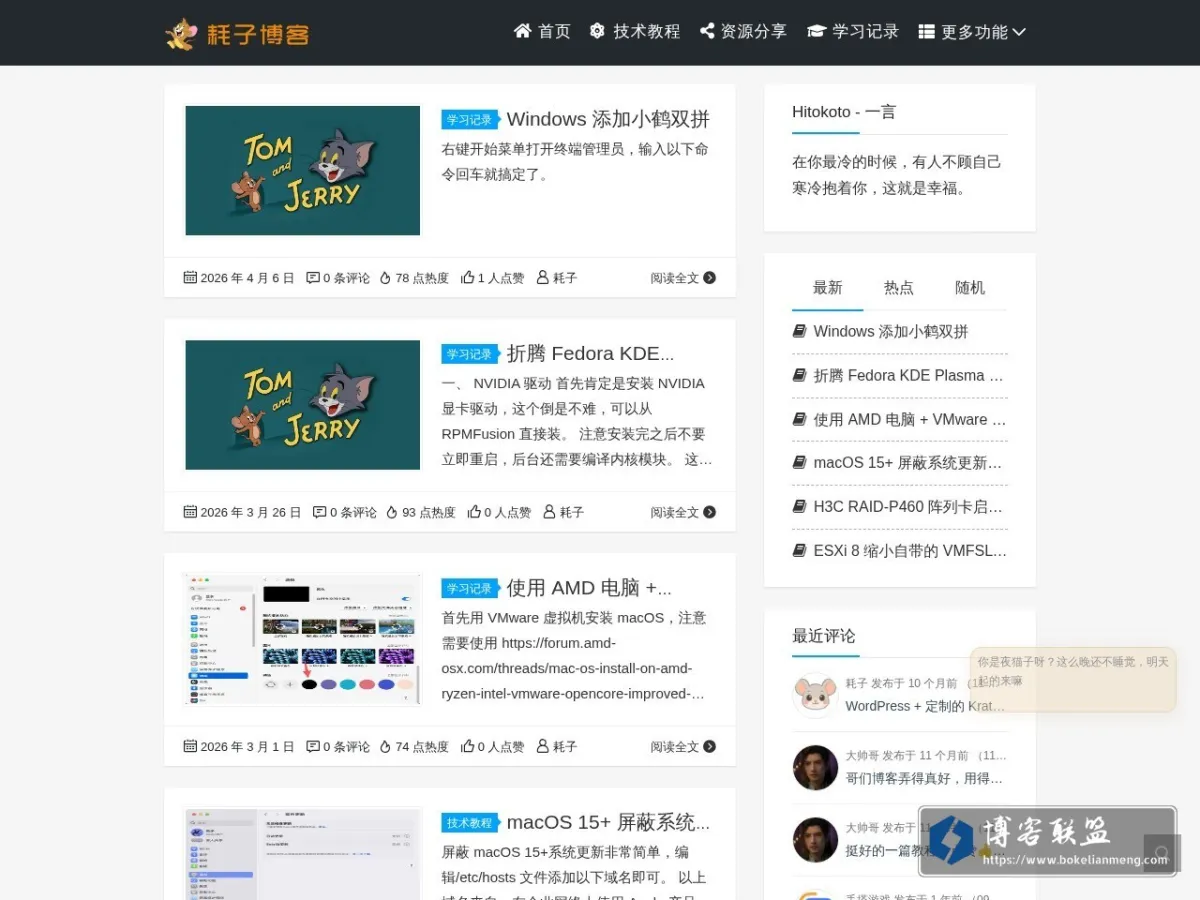
Task: Open sidebar link 使用 AMD 电脑 + VMware
Action: [910, 420]
